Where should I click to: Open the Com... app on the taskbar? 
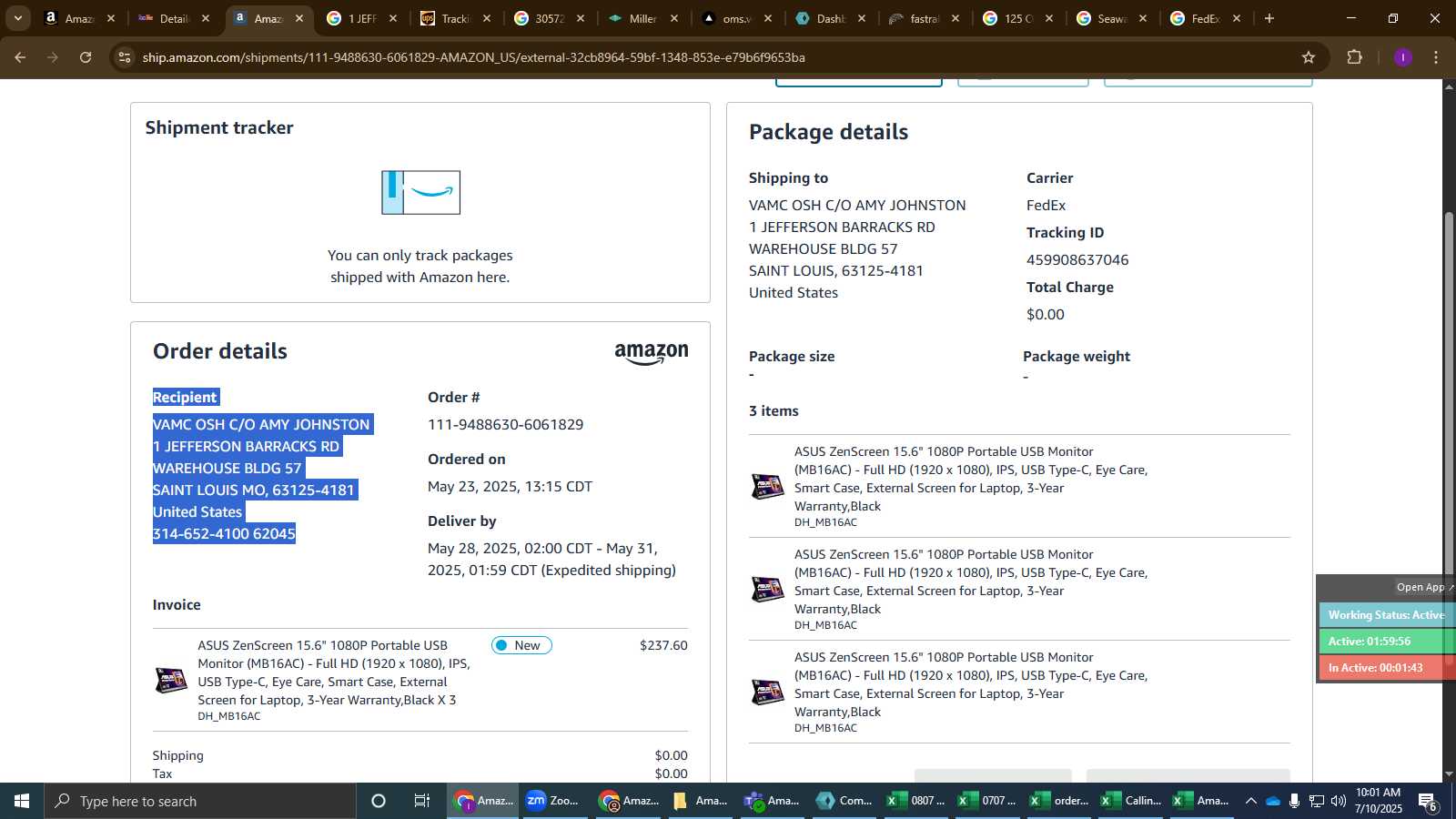(844, 801)
